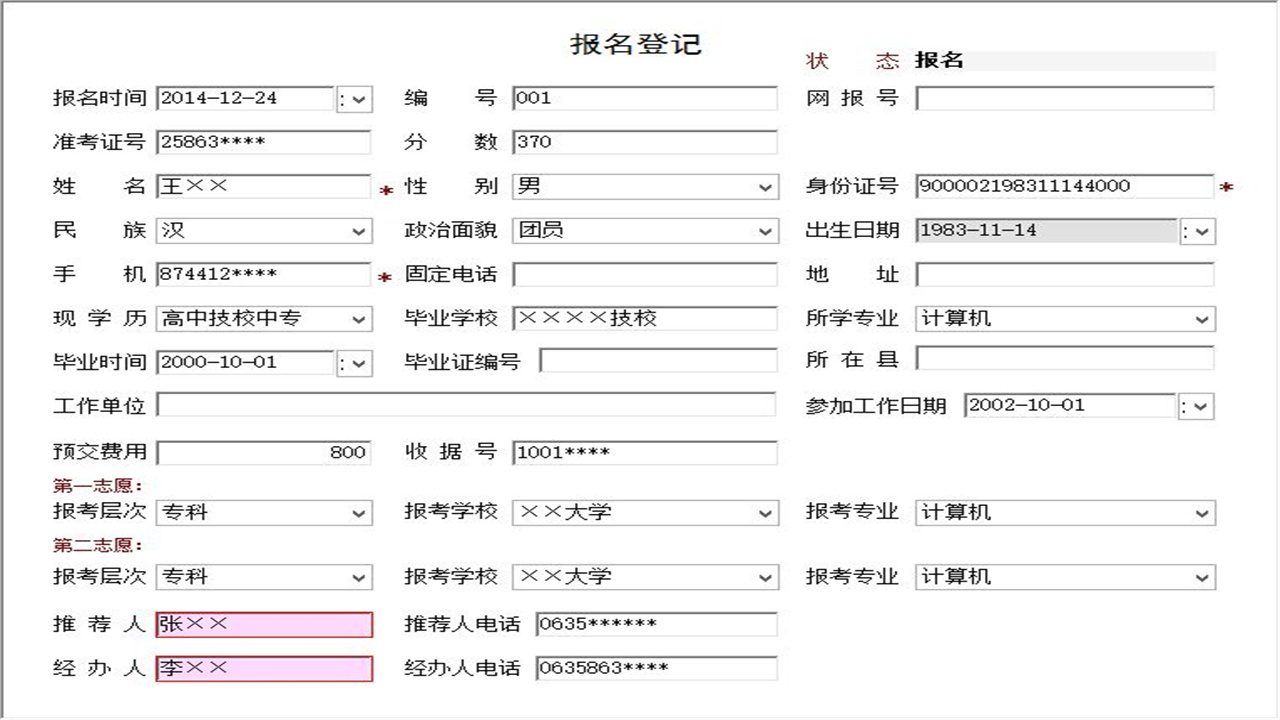This screenshot has width=1280, height=720.
Task: Click the 预交费用 prepaid fee field showing 800
Action: pos(262,452)
